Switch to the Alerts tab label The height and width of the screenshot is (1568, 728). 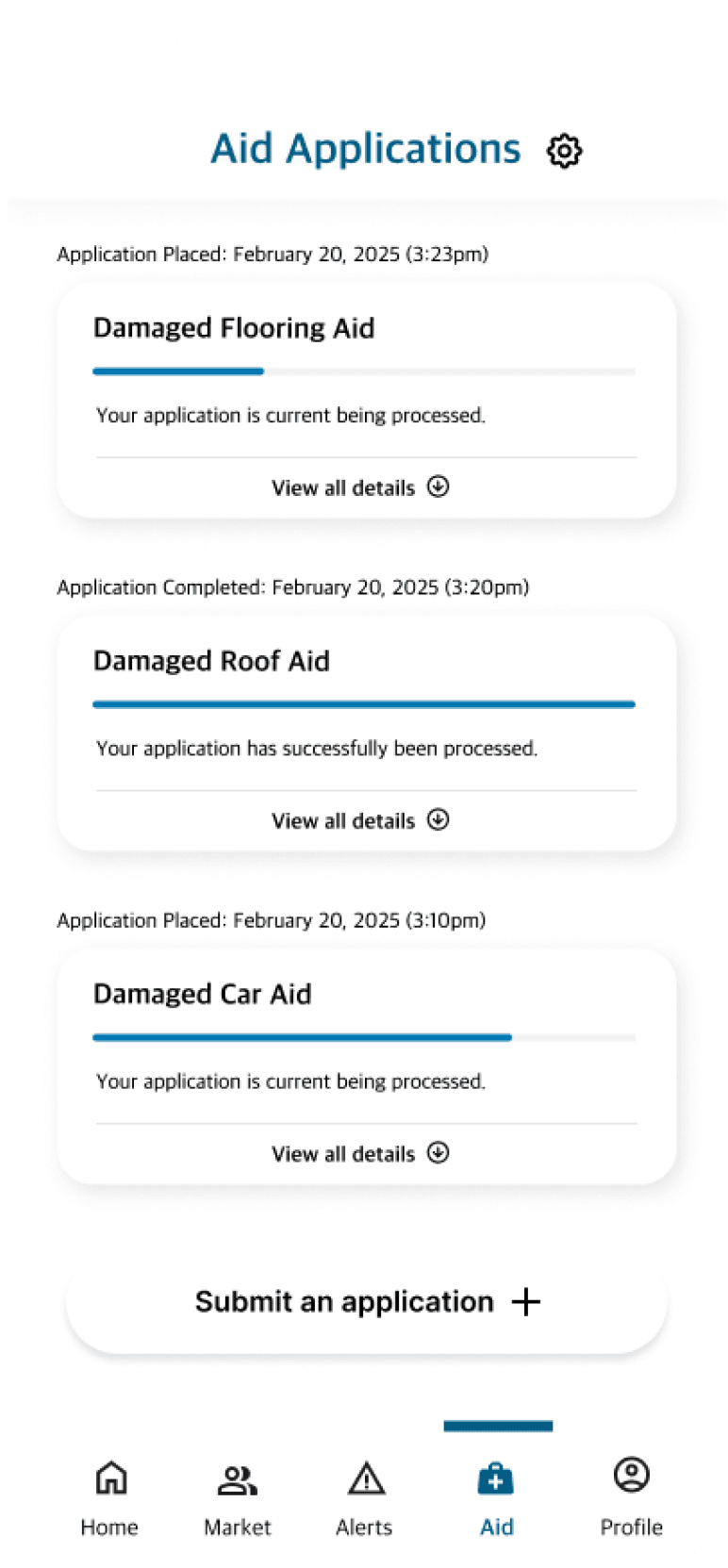[364, 1527]
